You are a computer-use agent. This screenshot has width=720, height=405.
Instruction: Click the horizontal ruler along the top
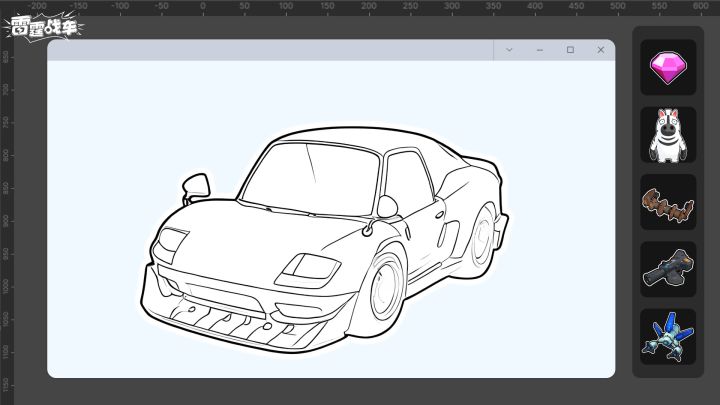[x=330, y=6]
